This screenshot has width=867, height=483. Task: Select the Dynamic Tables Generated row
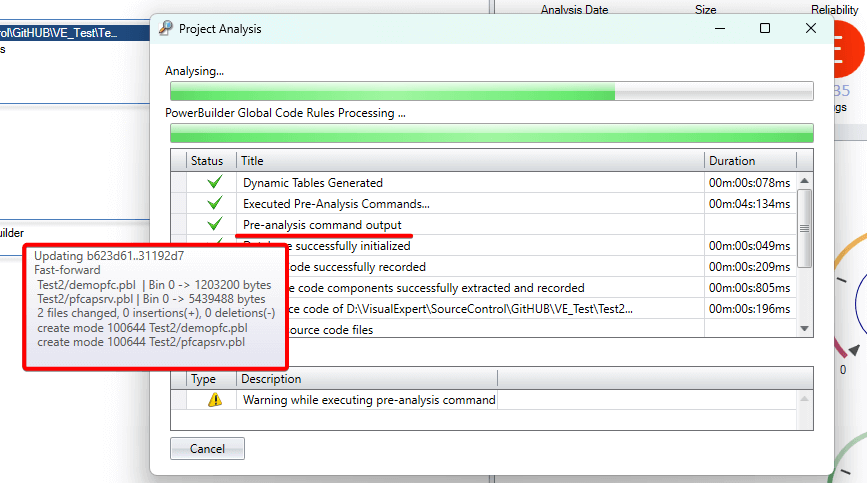(484, 182)
